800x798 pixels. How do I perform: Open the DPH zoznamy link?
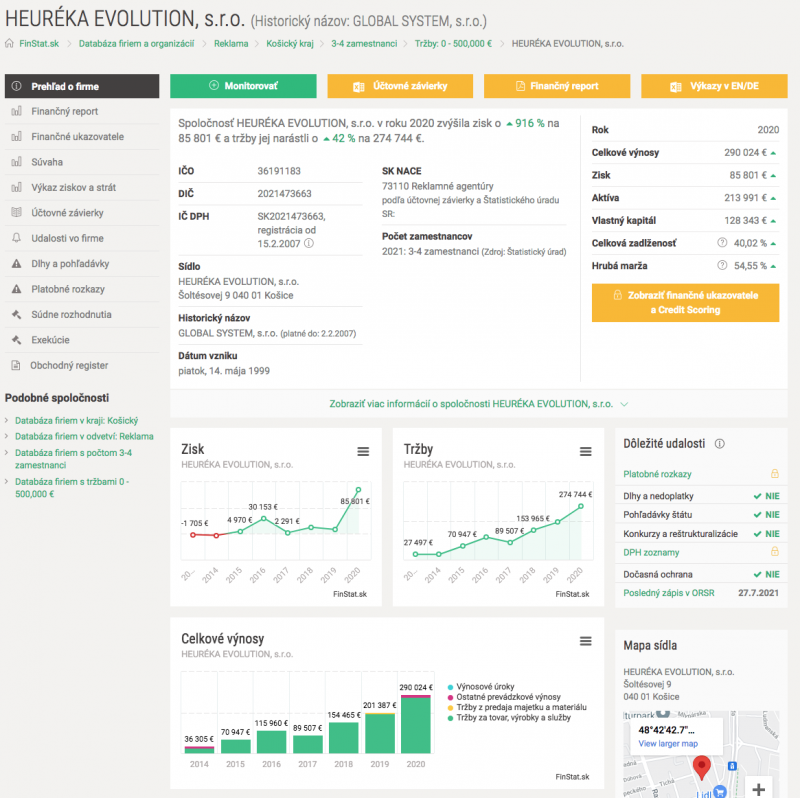pos(651,552)
